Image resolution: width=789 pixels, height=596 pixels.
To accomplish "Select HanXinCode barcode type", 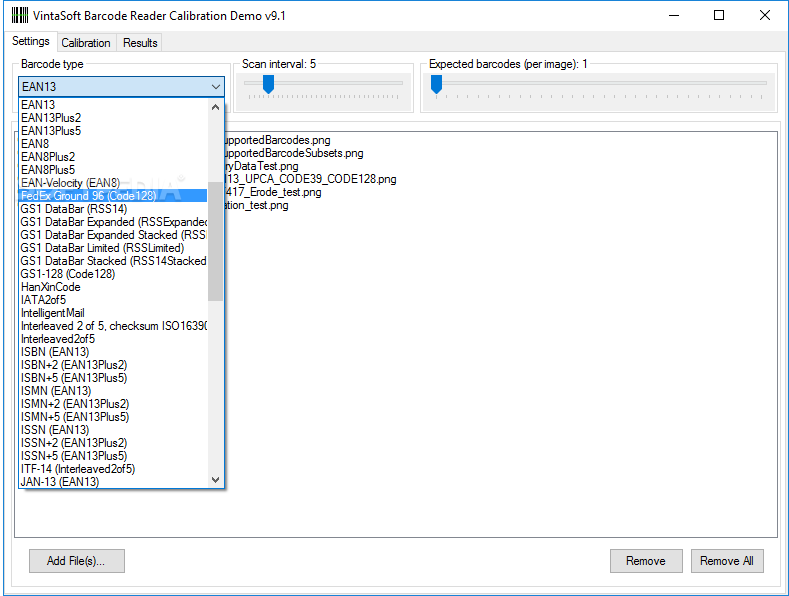I will coord(113,287).
